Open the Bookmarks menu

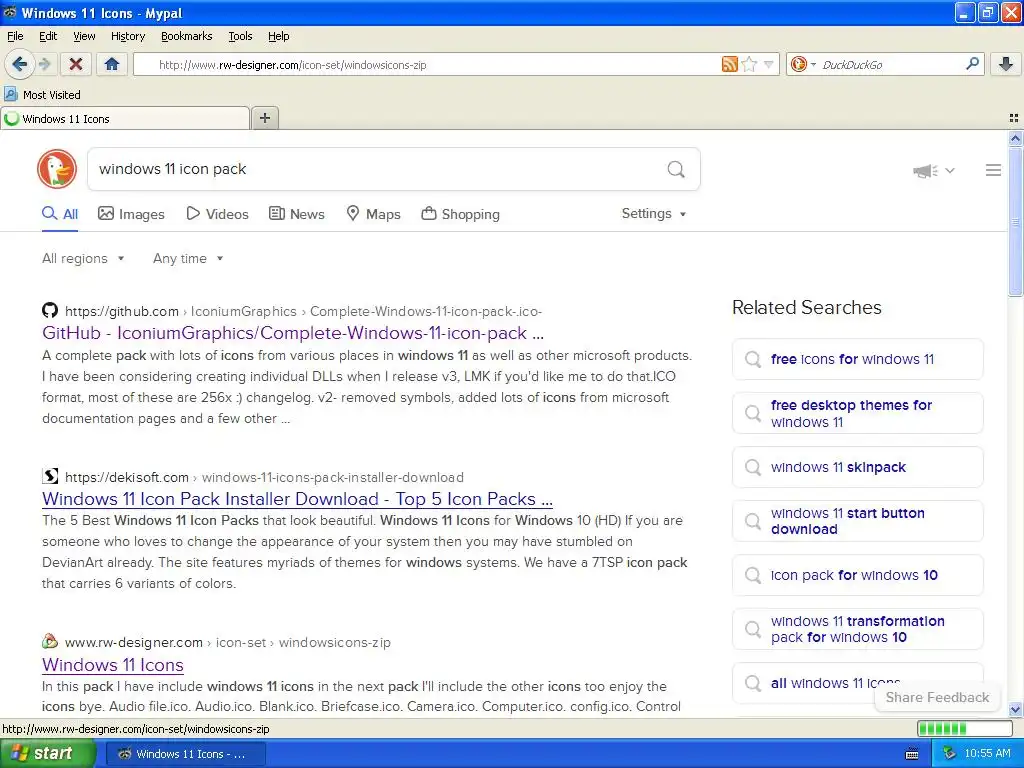click(x=186, y=36)
